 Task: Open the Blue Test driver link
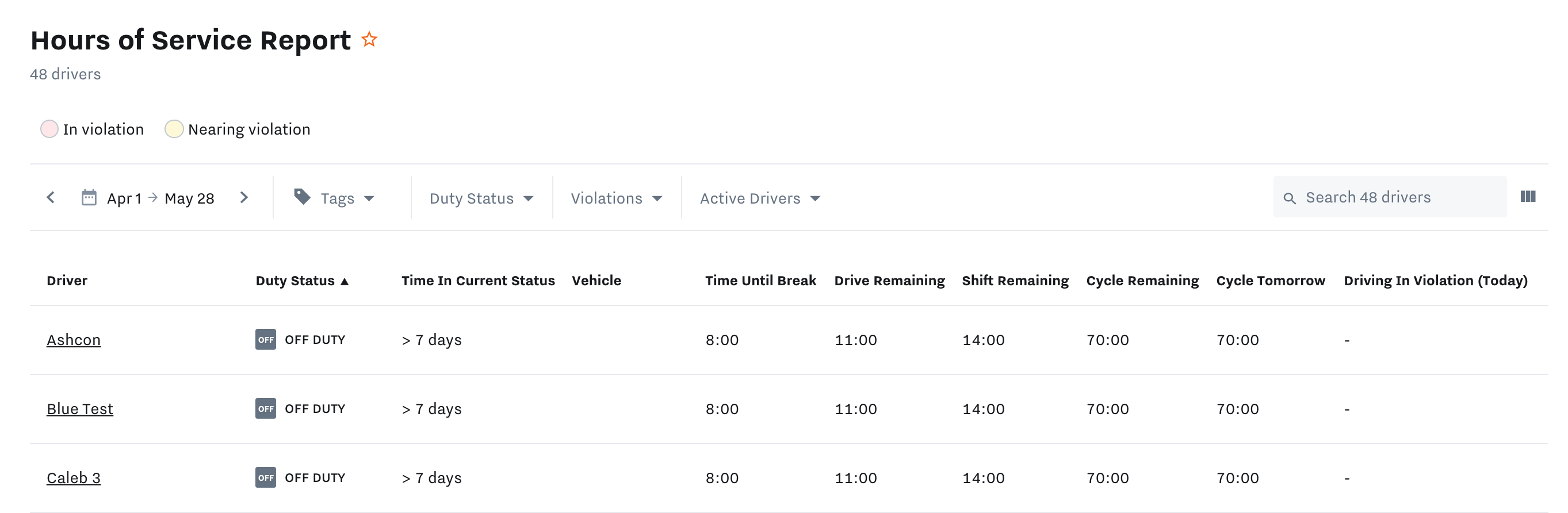(x=80, y=409)
